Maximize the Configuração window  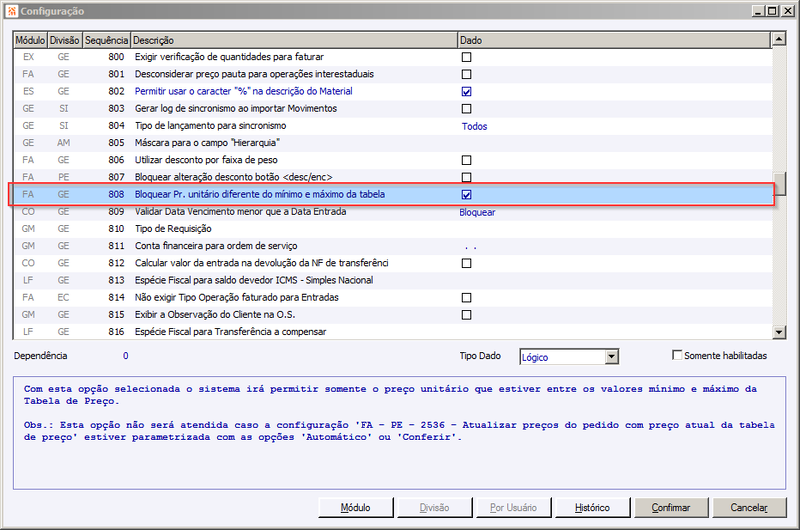coord(772,11)
